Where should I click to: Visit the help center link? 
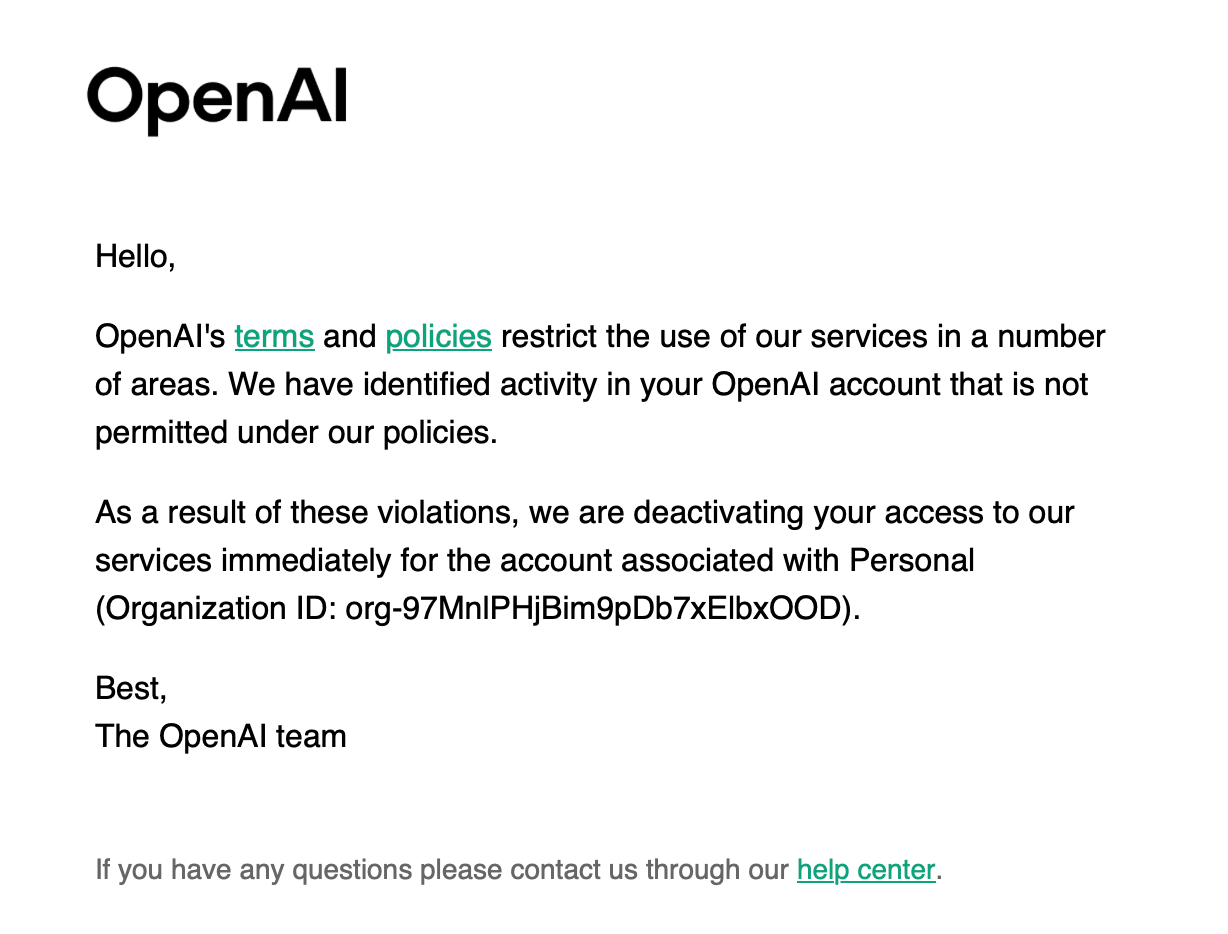tap(865, 870)
